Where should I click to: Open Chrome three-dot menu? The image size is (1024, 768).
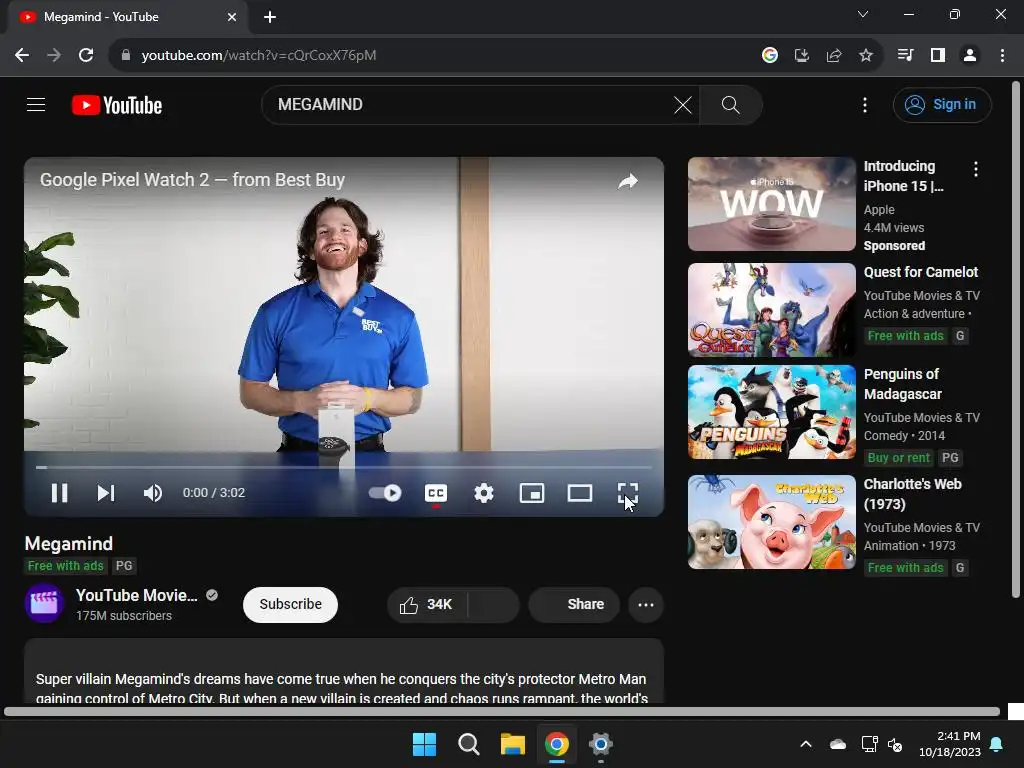pyautogui.click(x=1002, y=56)
